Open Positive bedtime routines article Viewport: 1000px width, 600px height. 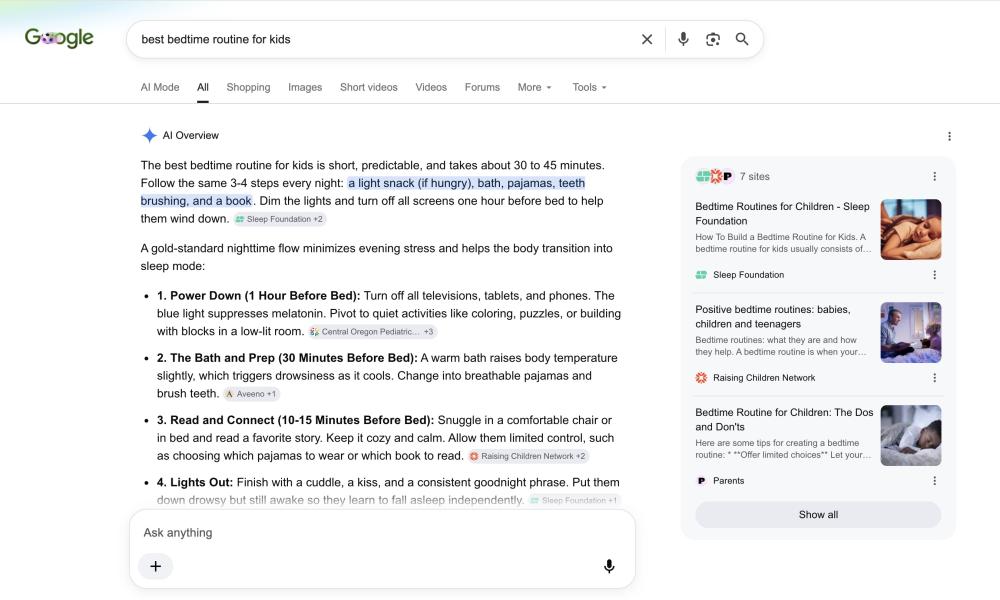click(x=772, y=316)
